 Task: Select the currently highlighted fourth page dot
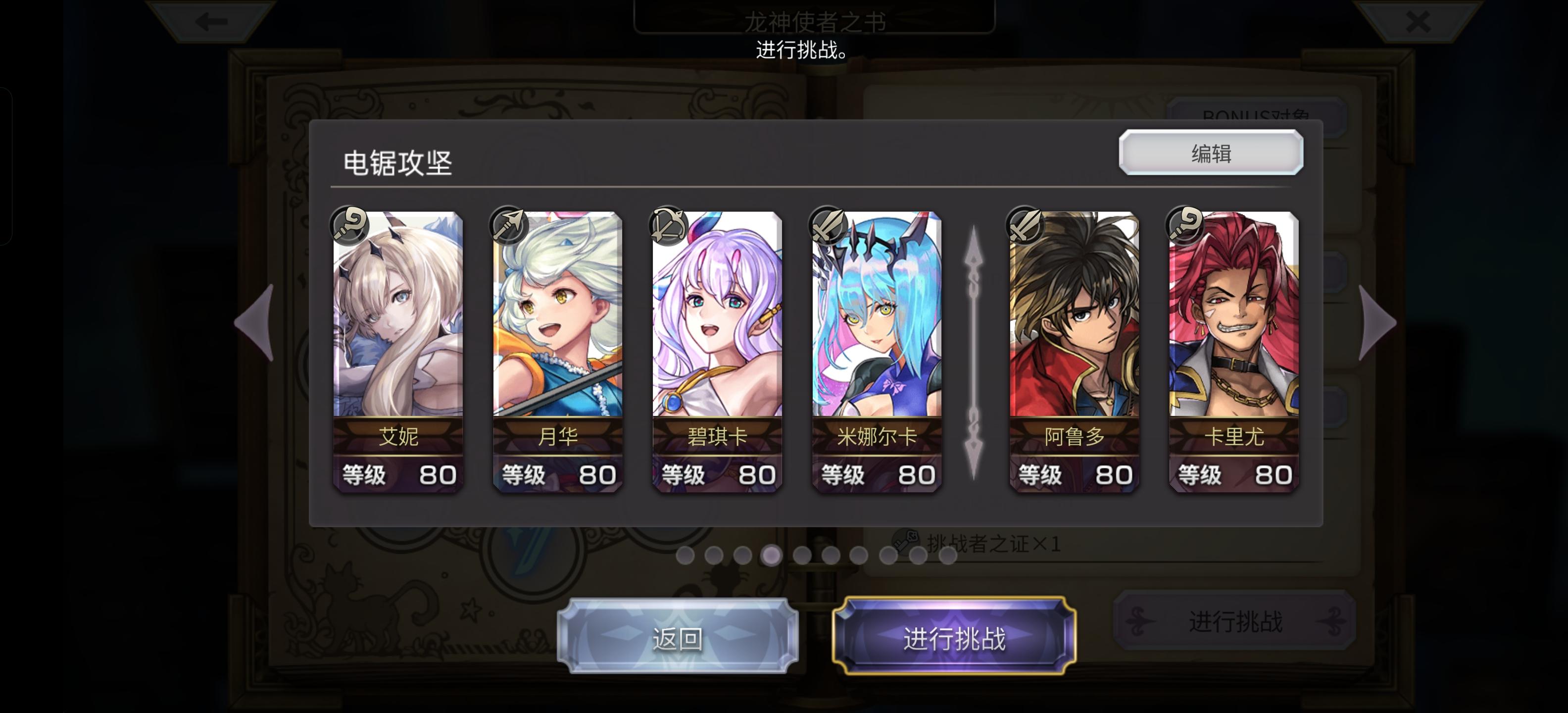pyautogui.click(x=772, y=555)
